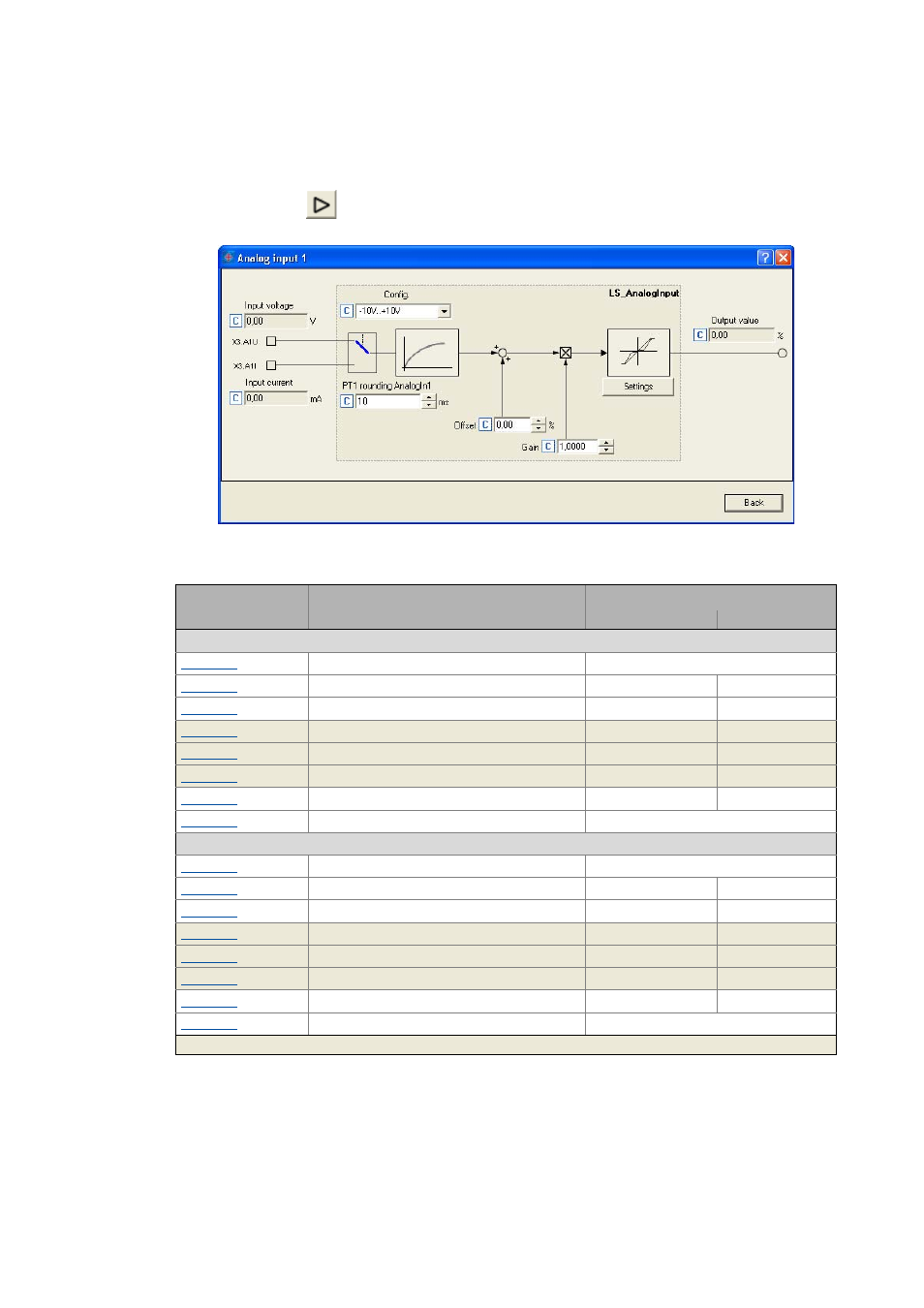
Task: Open the Config -10V..+10V dropdown
Action: (445, 311)
